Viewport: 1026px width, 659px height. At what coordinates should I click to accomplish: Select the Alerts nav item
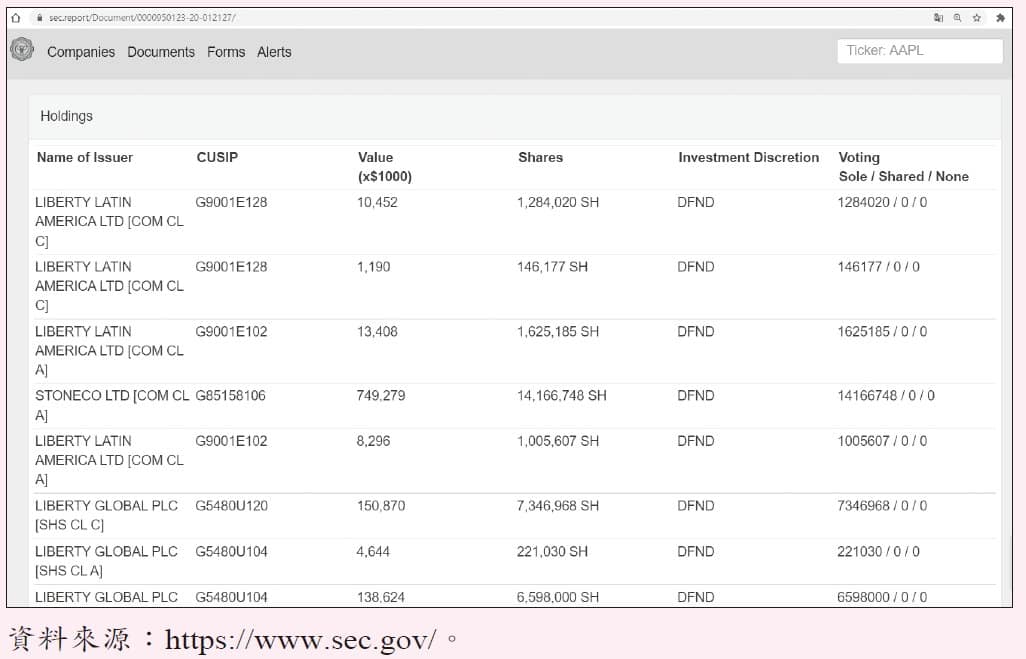pos(274,52)
